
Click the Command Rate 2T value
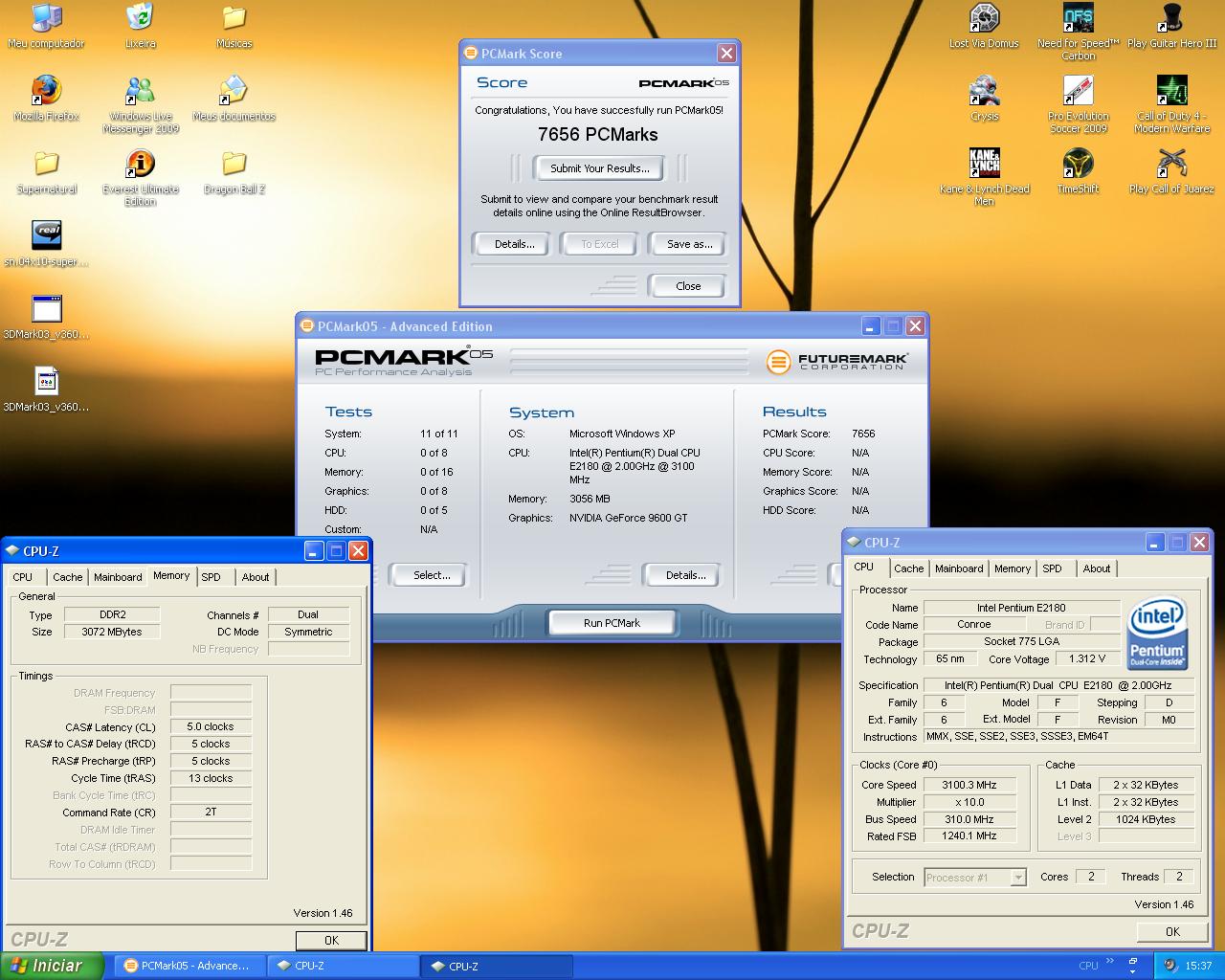tap(211, 812)
